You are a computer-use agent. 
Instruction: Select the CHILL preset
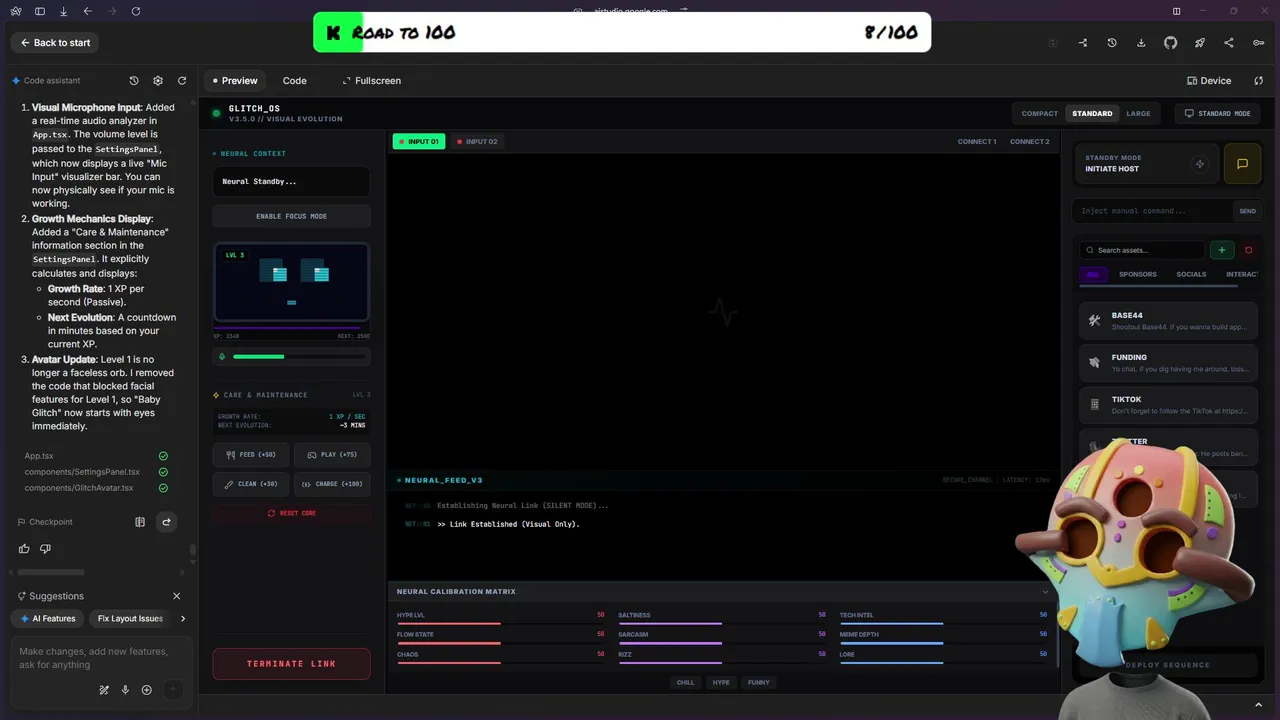[685, 683]
